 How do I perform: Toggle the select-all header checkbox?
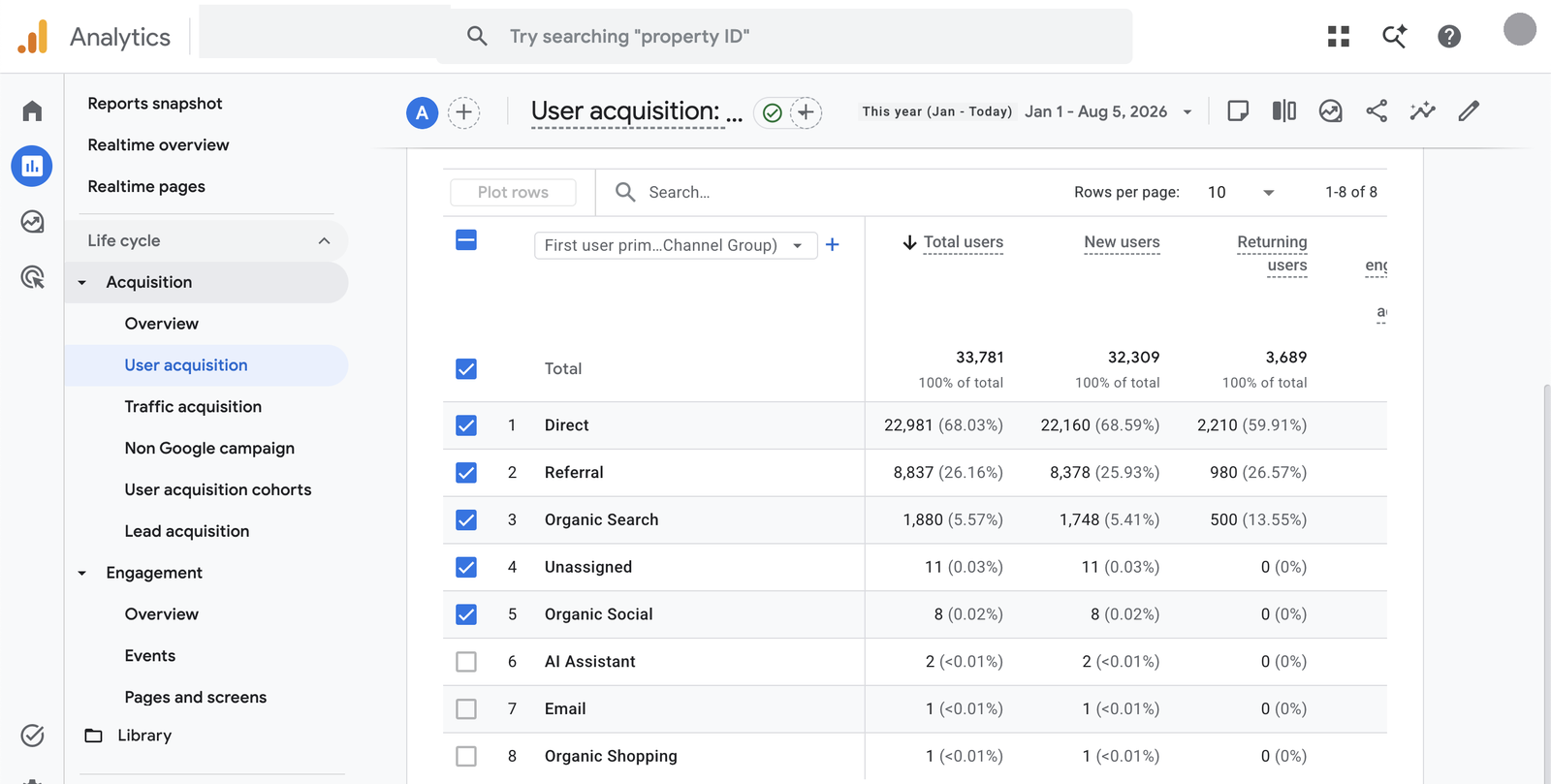point(466,240)
